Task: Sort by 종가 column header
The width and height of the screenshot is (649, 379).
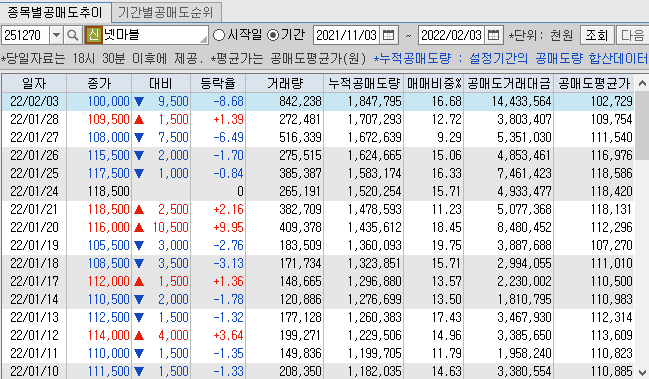Action: click(99, 84)
